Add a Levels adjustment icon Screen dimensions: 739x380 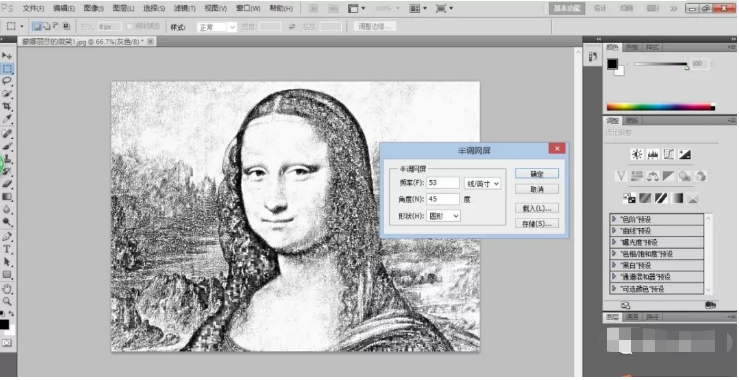coord(653,154)
